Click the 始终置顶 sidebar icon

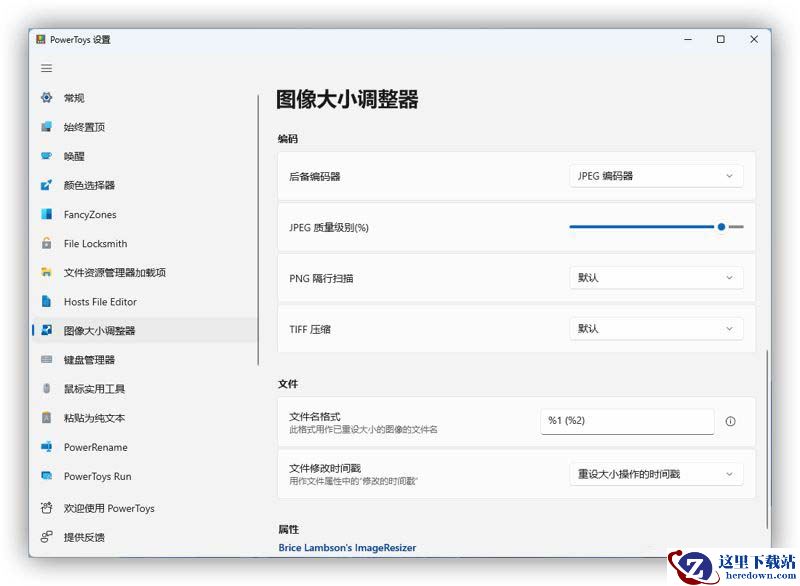pyautogui.click(x=46, y=126)
